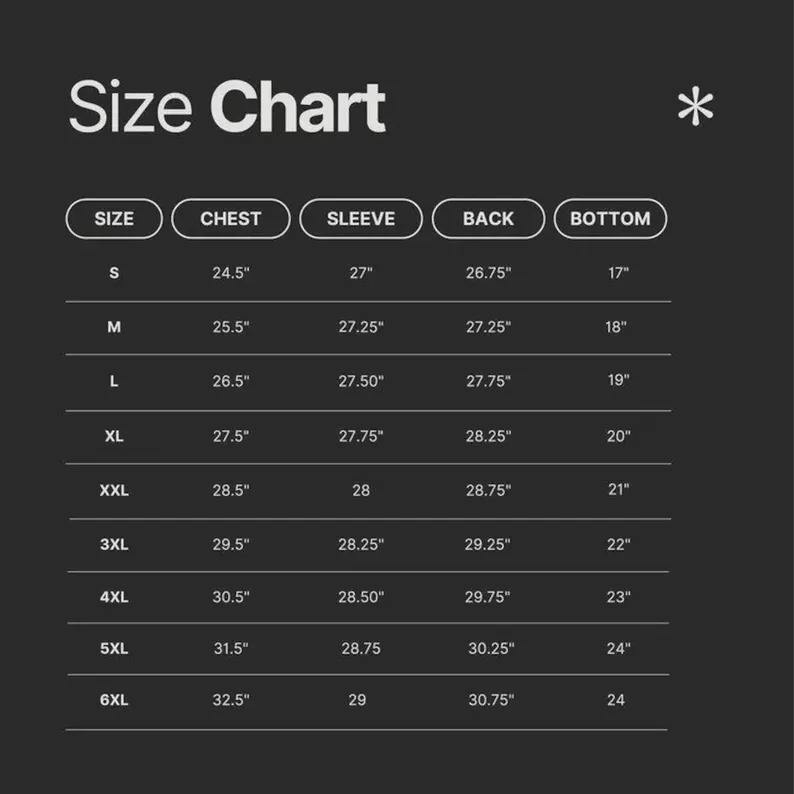Screen dimensions: 794x794
Task: Click the BACK column header pill
Action: (488, 219)
